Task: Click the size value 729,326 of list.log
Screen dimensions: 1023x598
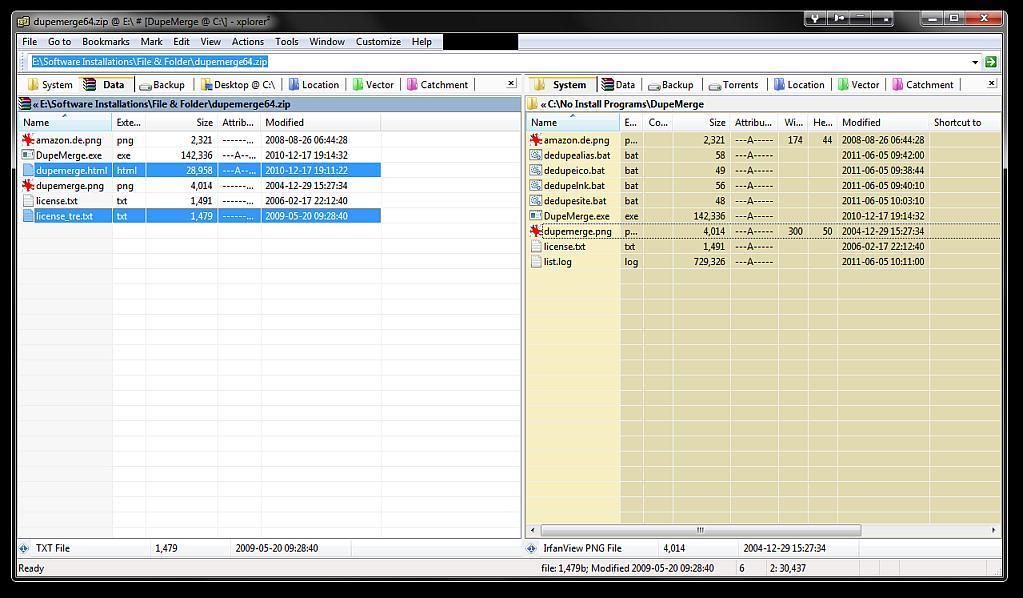Action: coord(709,262)
